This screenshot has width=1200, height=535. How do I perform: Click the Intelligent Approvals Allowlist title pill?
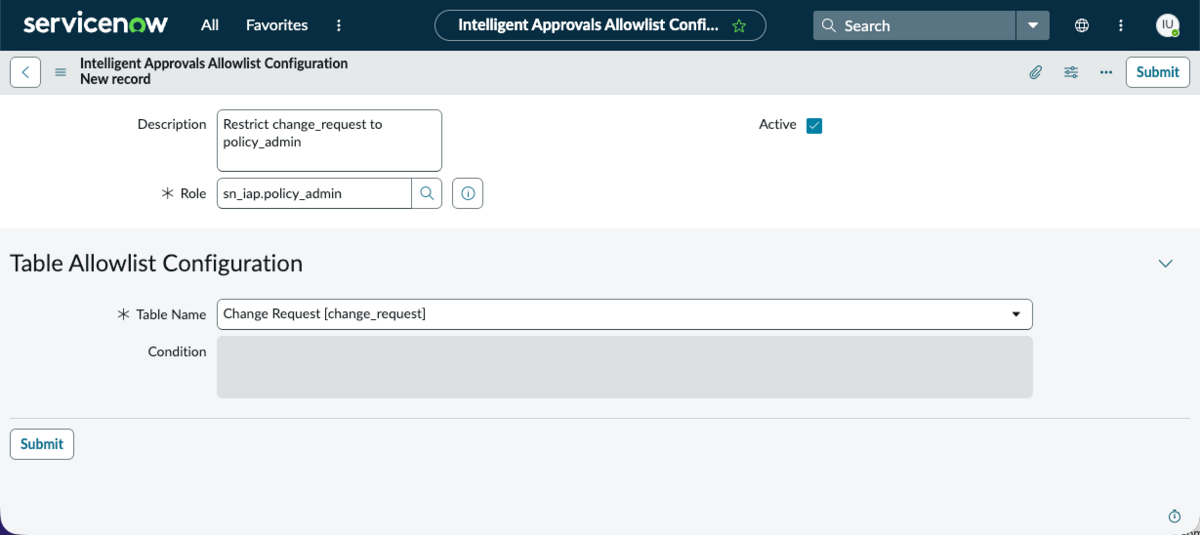pyautogui.click(x=600, y=25)
